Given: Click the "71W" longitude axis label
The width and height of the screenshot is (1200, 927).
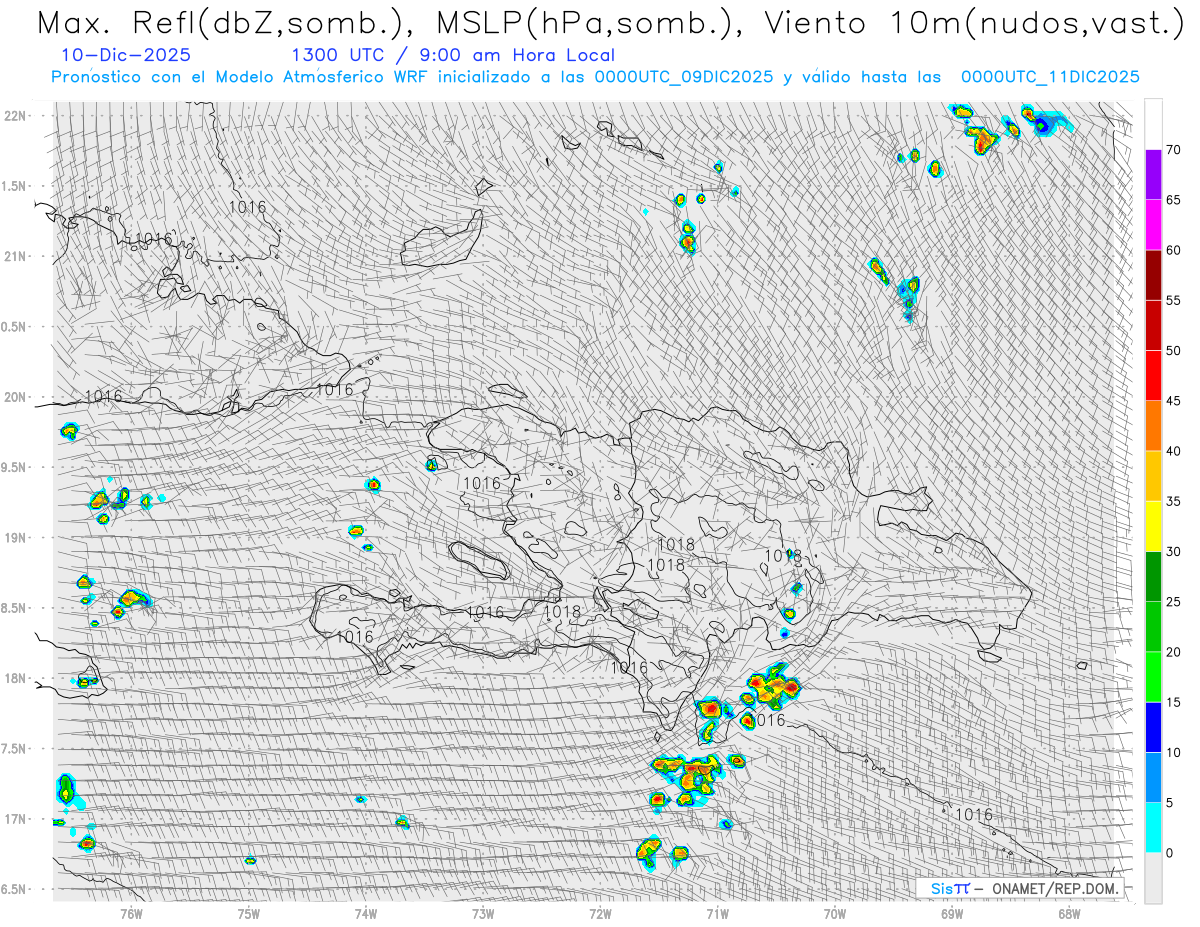Looking at the screenshot, I should [717, 912].
